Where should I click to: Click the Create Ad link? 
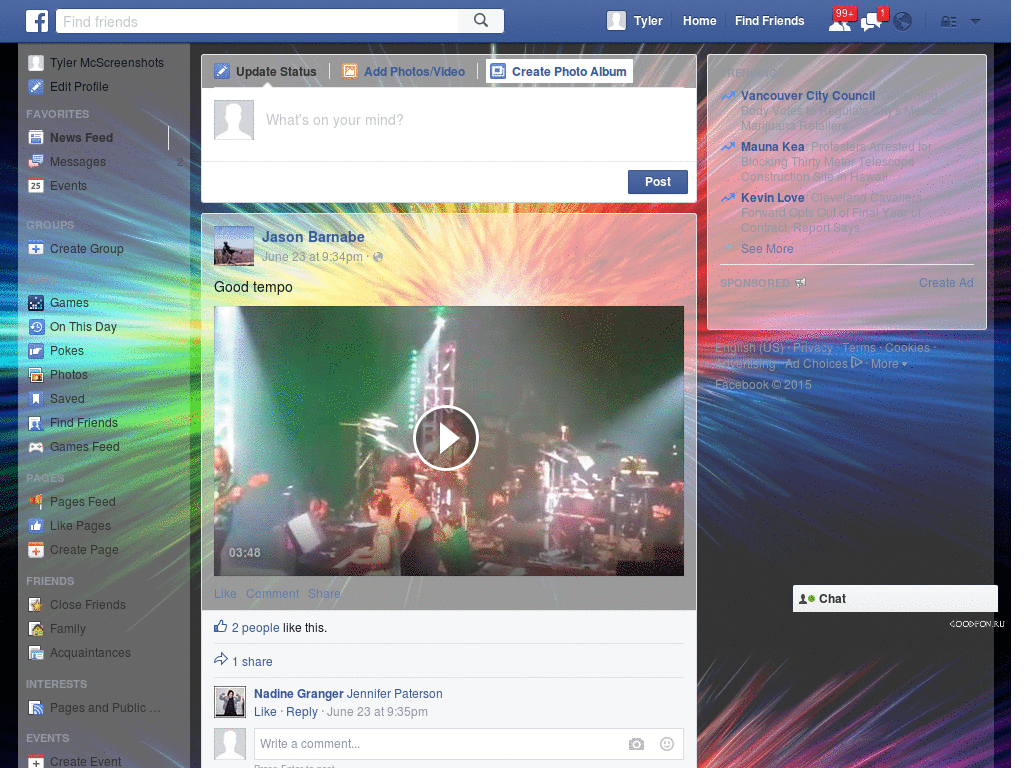coord(946,283)
